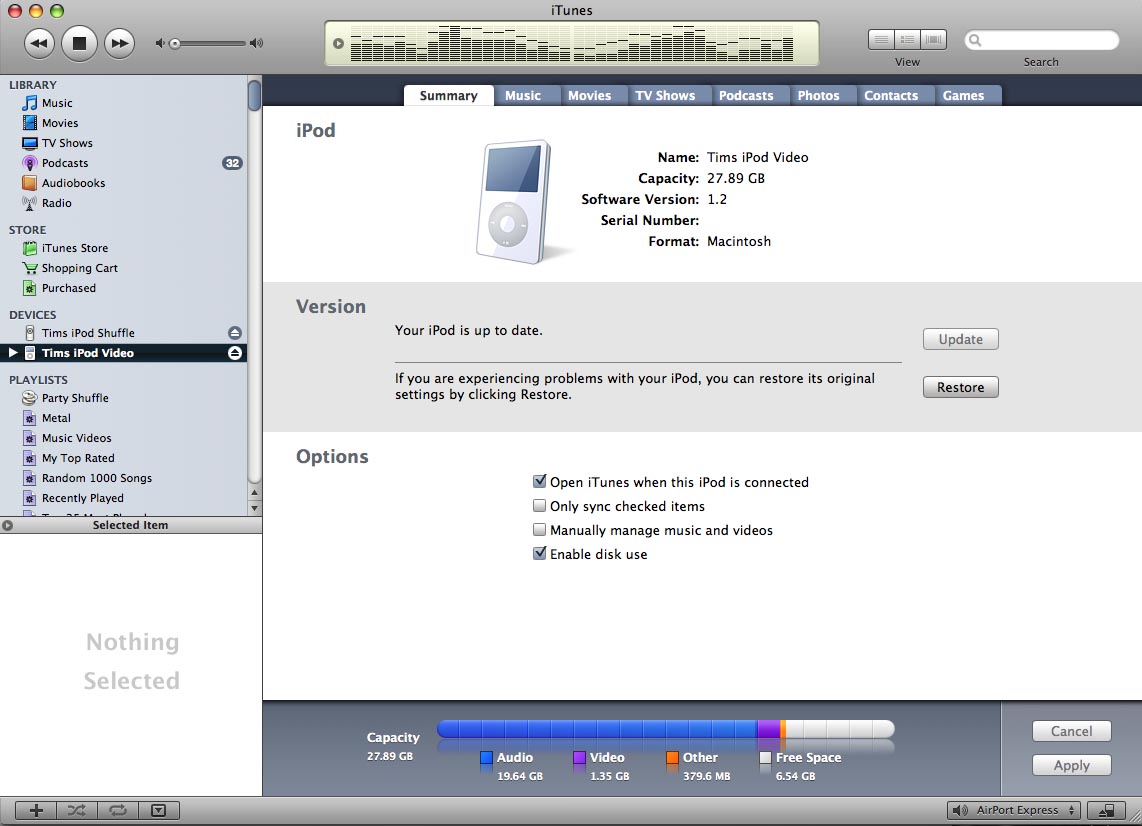The image size is (1142, 826).
Task: Adjust the volume slider knob
Action: click(175, 44)
